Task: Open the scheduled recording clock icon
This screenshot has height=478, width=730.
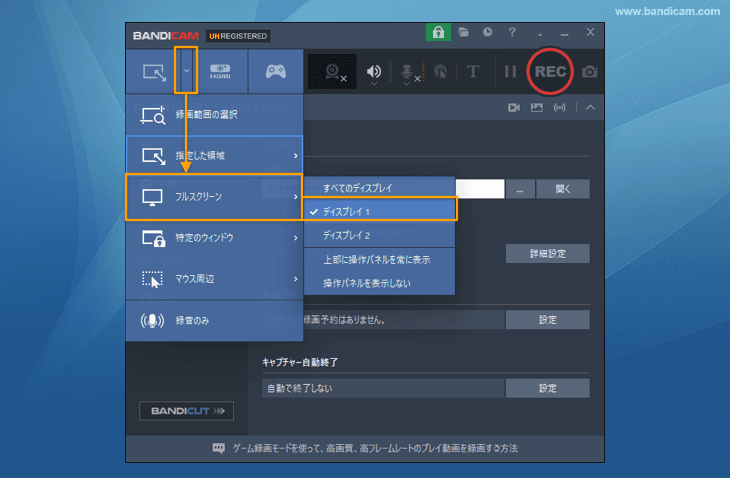Action: tap(487, 32)
